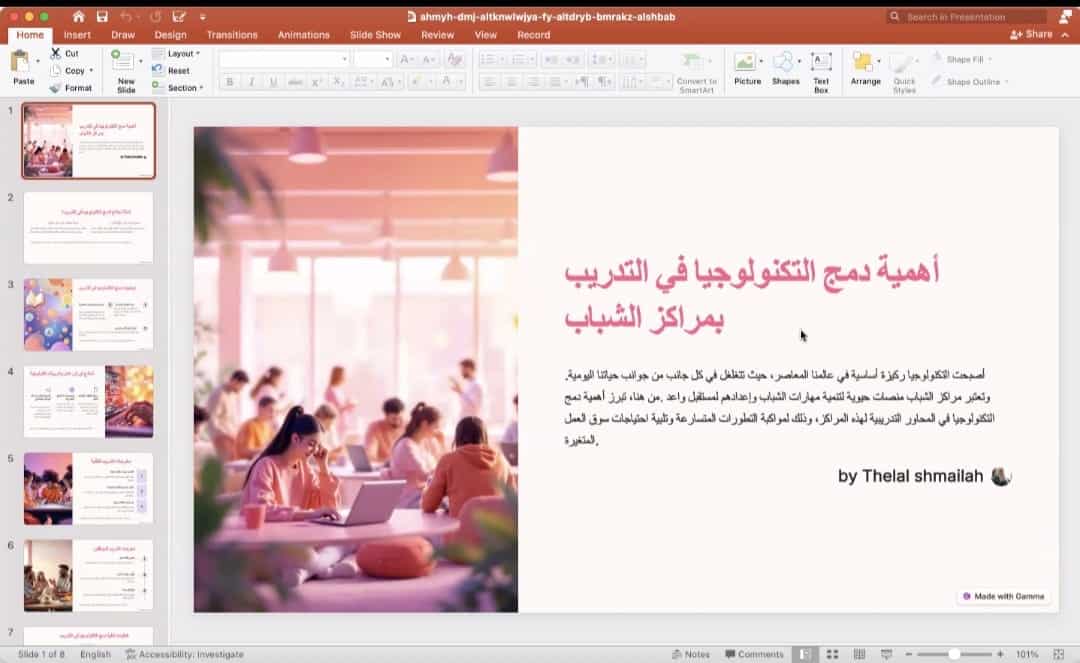Switch to Slide Sorter view

(x=832, y=654)
